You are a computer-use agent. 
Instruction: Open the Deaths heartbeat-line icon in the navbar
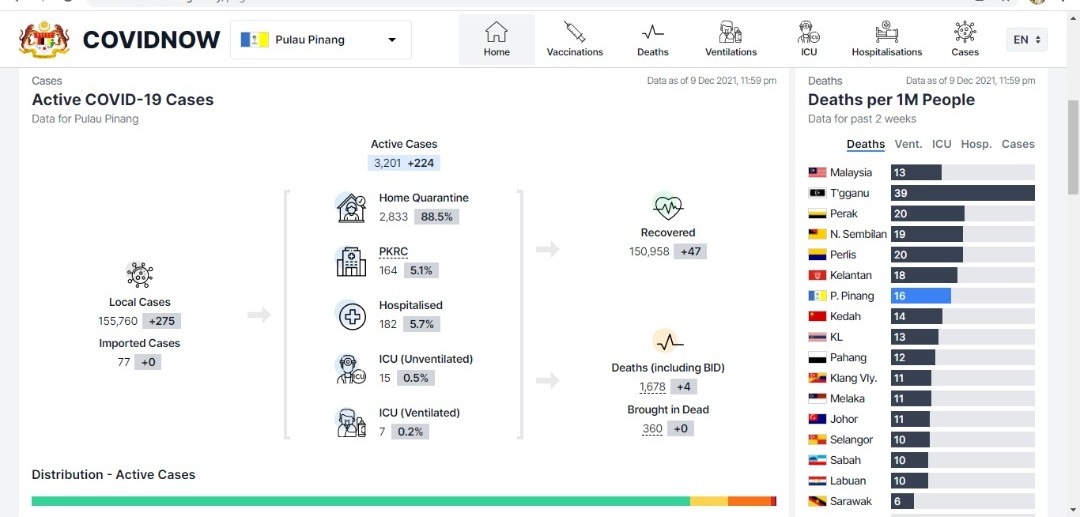point(652,32)
